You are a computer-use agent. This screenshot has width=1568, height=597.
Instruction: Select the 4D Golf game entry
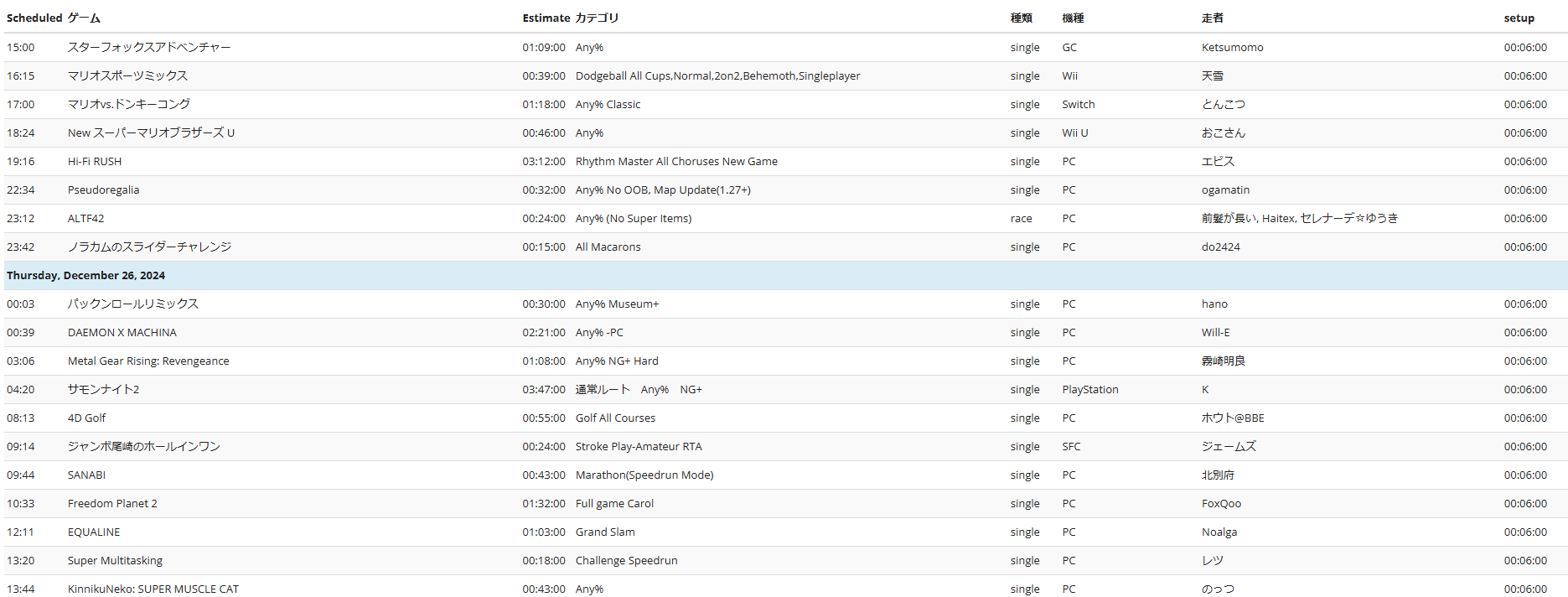[x=87, y=418]
